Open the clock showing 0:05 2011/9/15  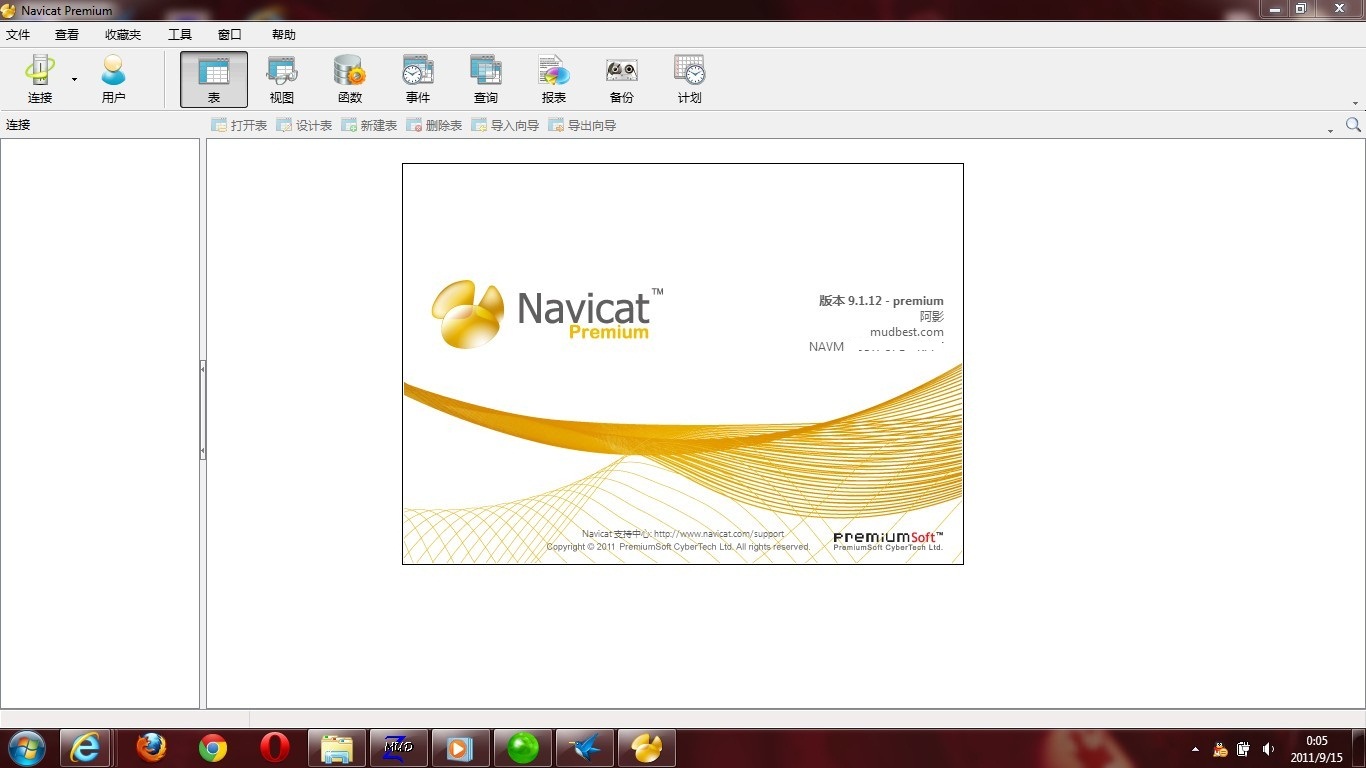tap(1317, 749)
